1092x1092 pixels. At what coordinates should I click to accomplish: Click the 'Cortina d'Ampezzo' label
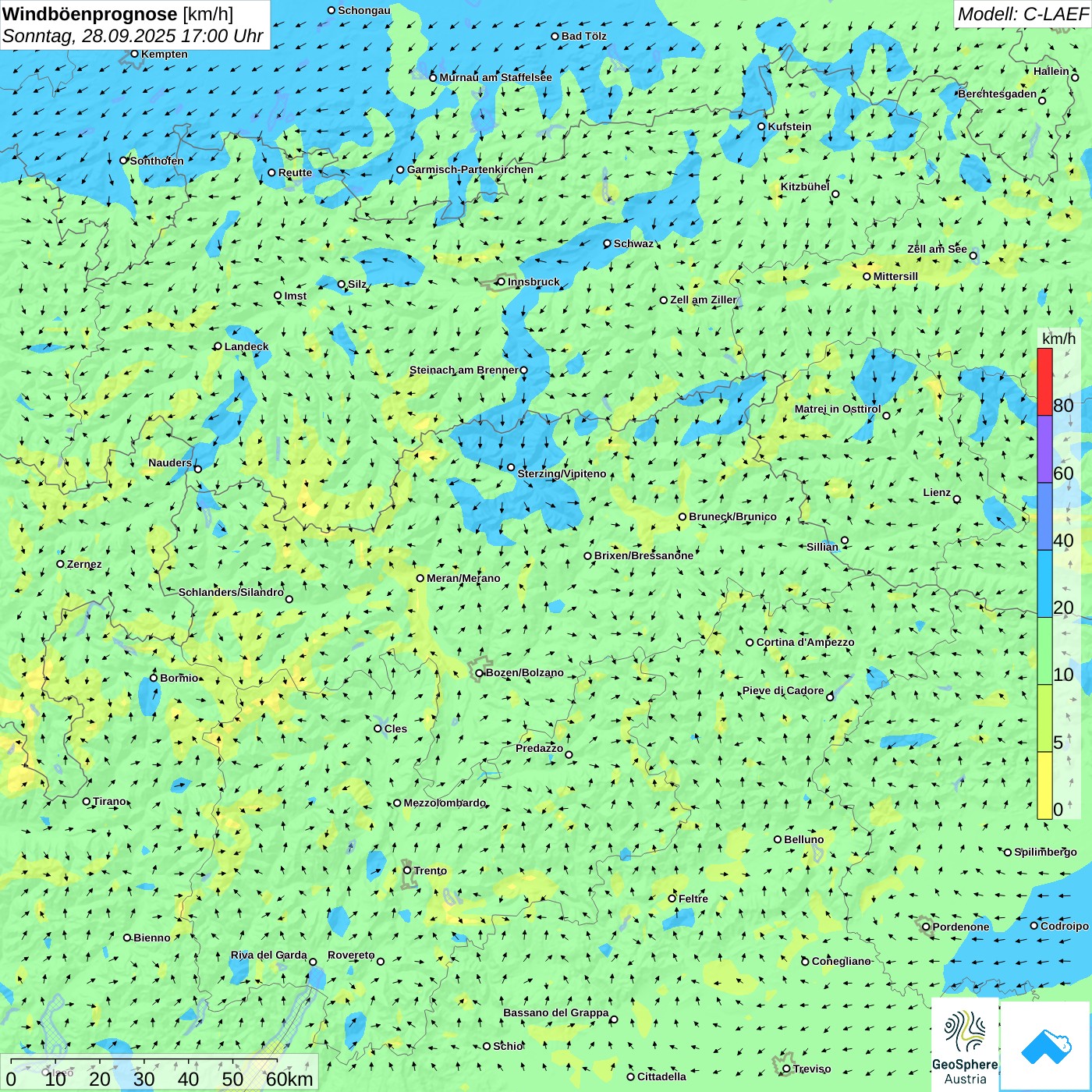tap(805, 642)
